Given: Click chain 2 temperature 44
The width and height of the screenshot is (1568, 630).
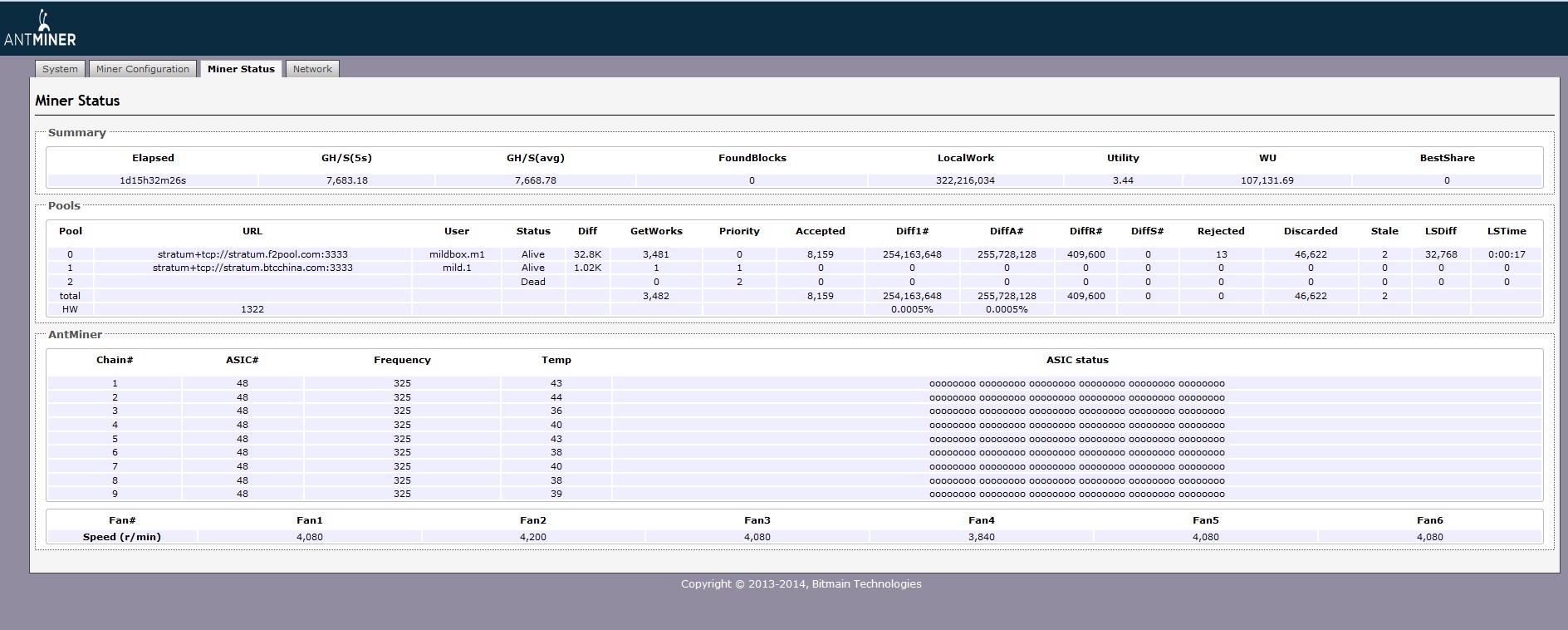Looking at the screenshot, I should [x=556, y=397].
